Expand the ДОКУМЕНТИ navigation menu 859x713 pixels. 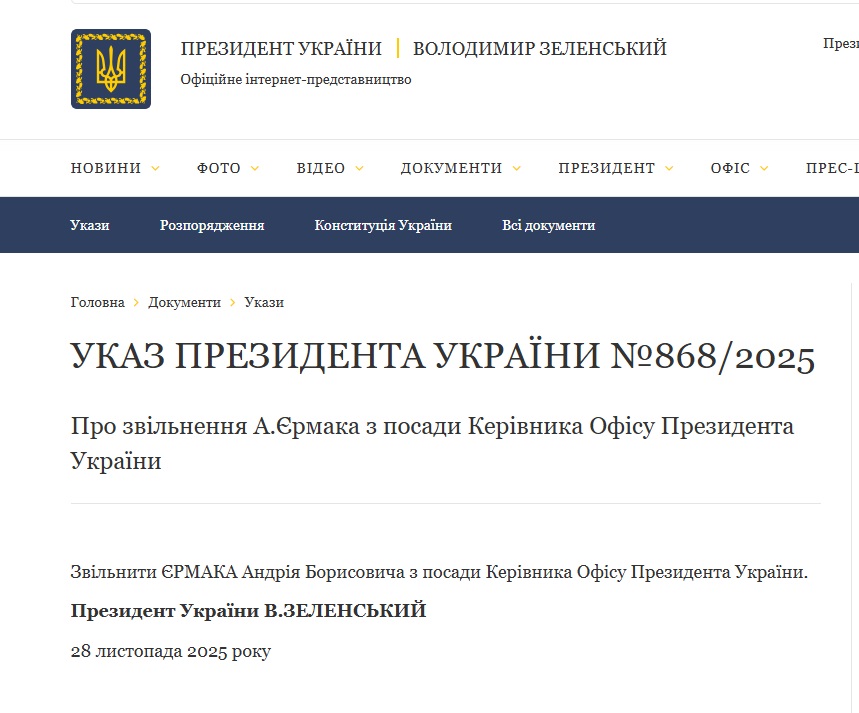(x=460, y=168)
